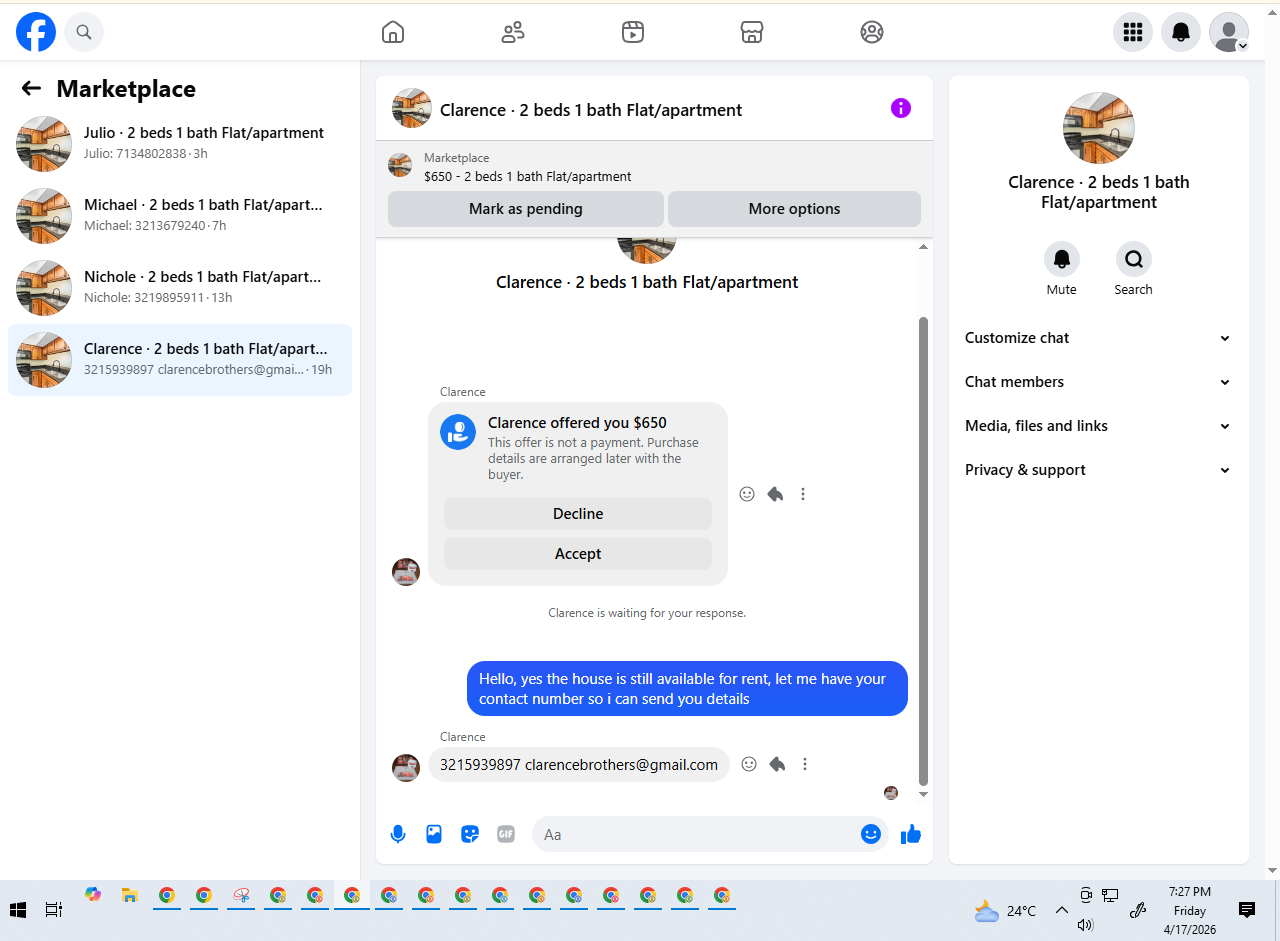Show hidden system tray icons
The height and width of the screenshot is (941, 1280).
(1061, 911)
